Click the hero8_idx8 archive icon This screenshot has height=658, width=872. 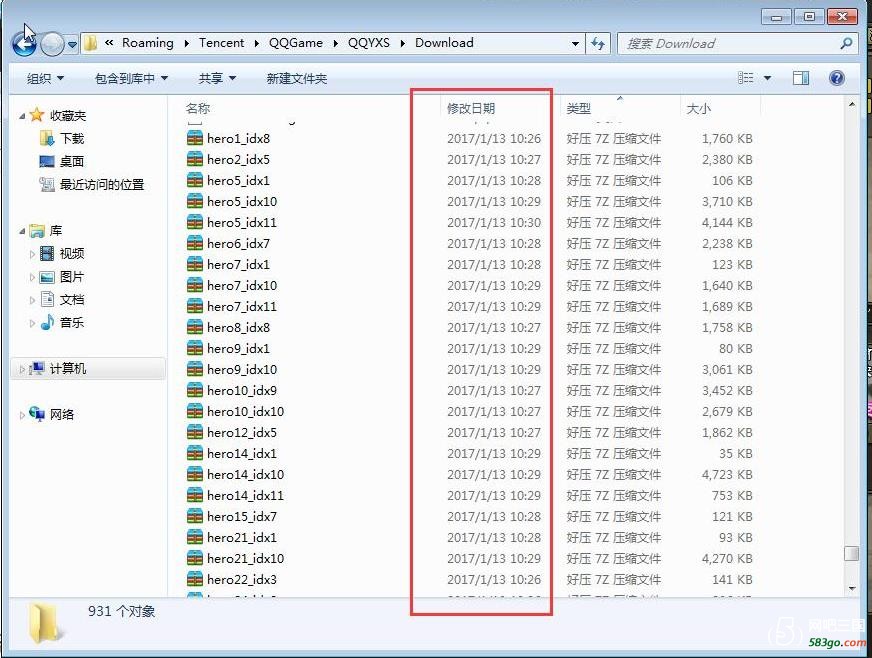pos(195,327)
